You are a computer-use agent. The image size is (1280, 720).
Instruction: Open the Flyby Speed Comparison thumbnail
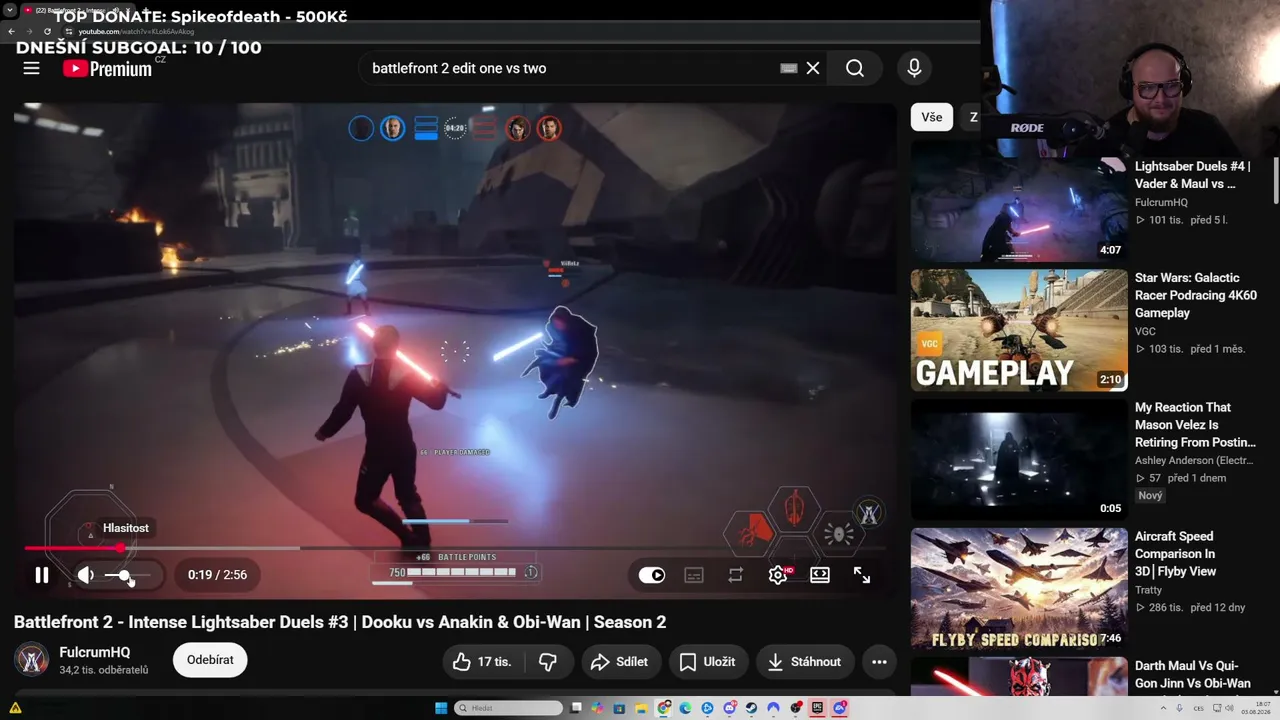tap(1019, 589)
